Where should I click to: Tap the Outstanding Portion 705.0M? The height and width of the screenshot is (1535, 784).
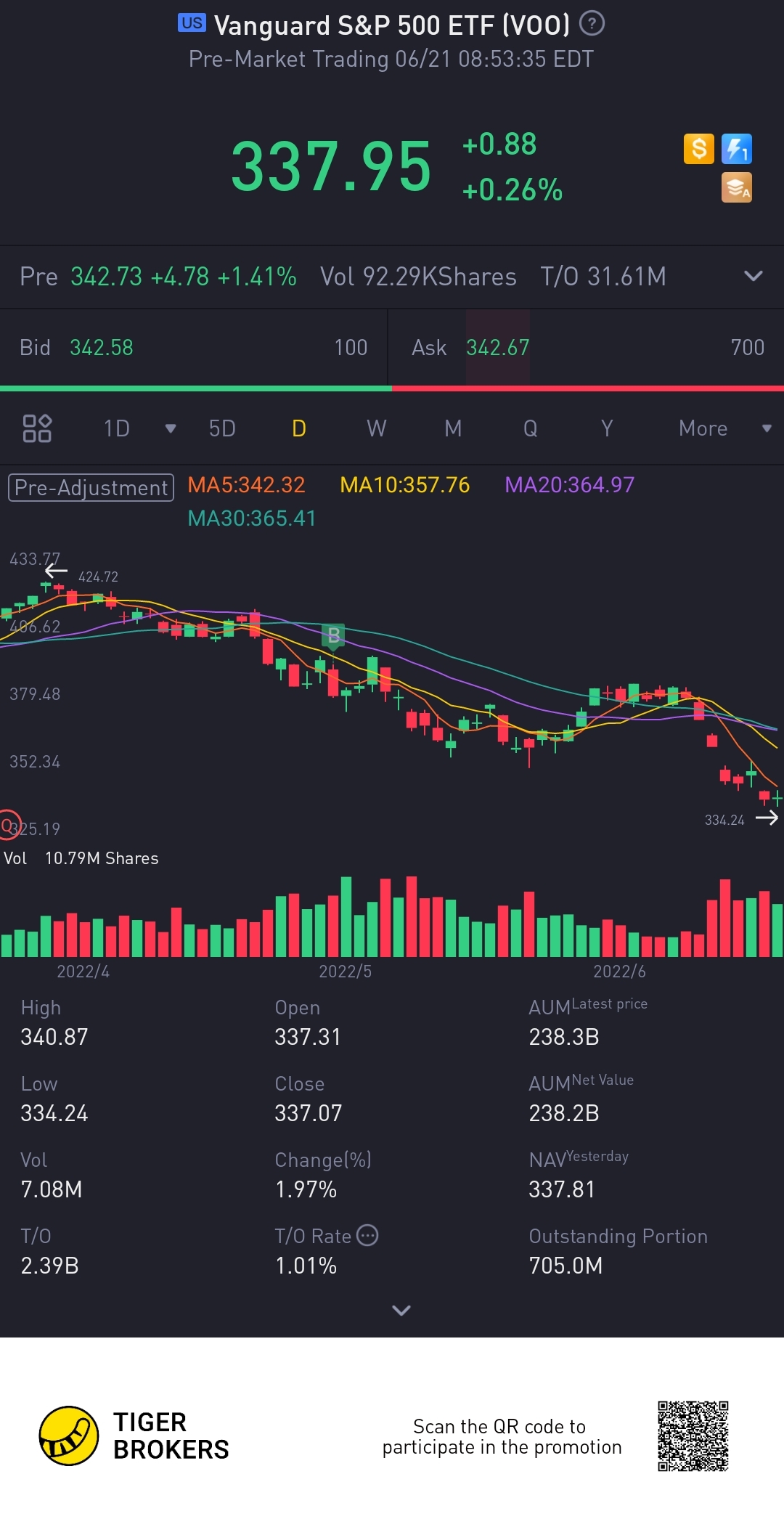point(565,1266)
